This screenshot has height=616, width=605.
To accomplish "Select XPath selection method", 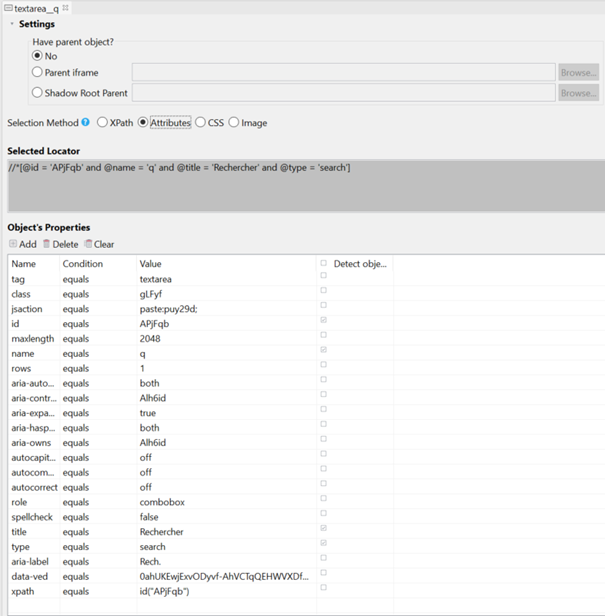I will click(102, 123).
